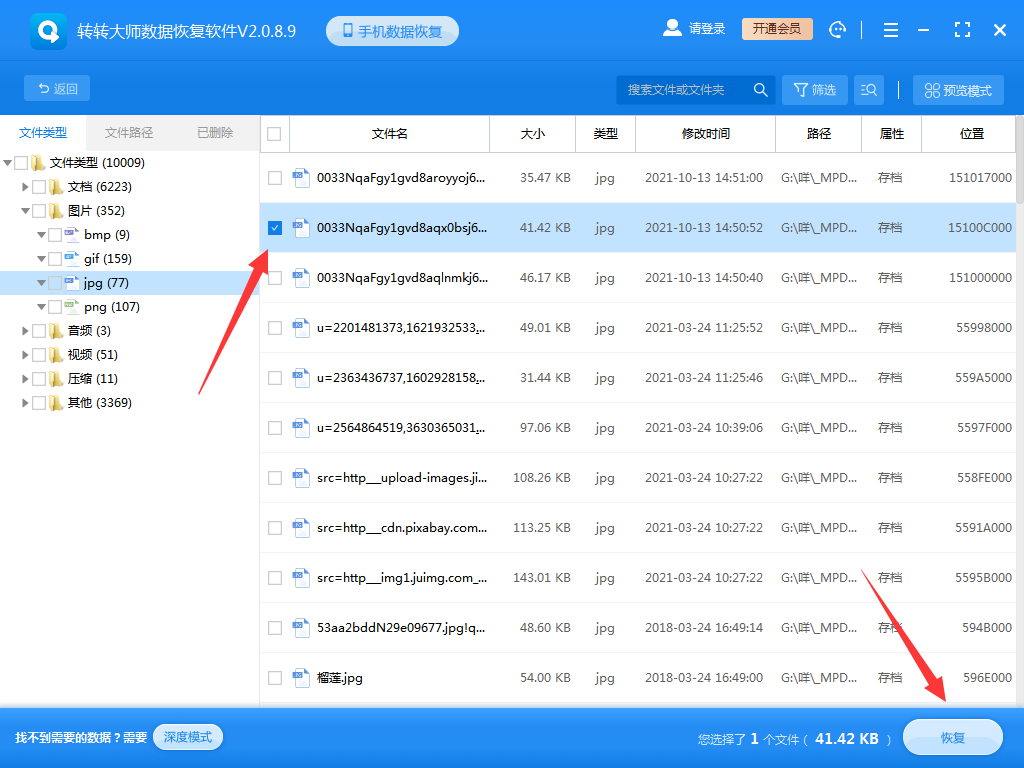This screenshot has width=1024, height=768.
Task: Open the customer service headset icon
Action: point(837,29)
